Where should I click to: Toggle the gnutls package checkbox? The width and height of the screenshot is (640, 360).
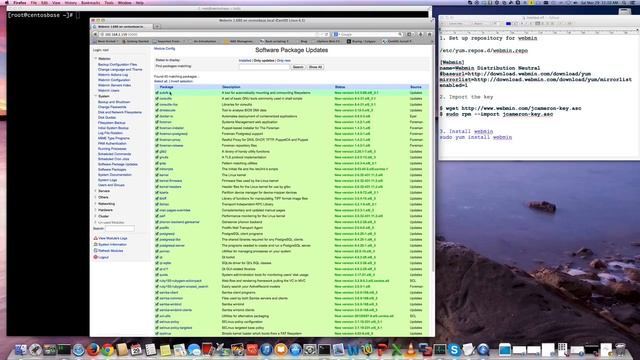pyautogui.click(x=157, y=157)
